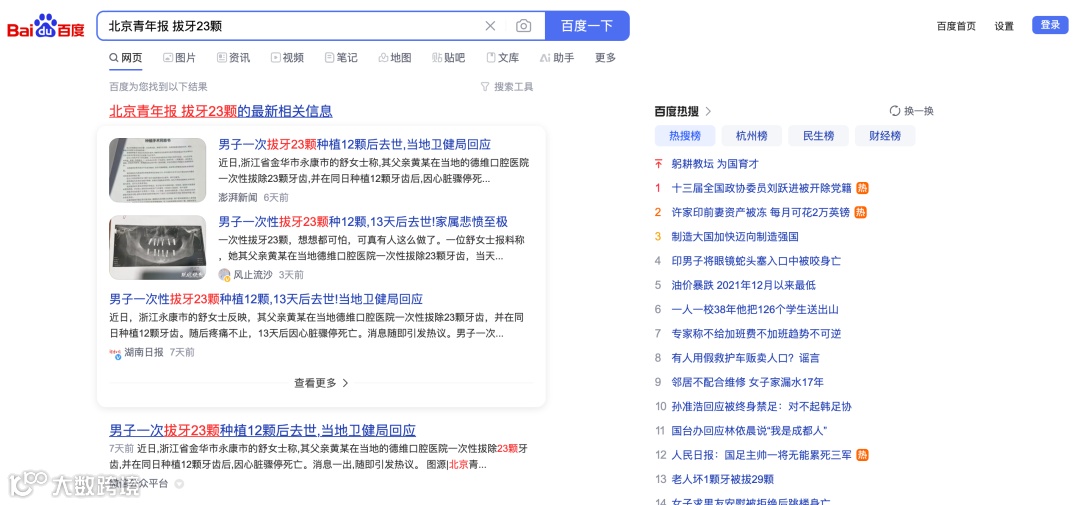Click 风止流沙 author avatar
The image size is (1080, 505).
pyautogui.click(x=225, y=275)
